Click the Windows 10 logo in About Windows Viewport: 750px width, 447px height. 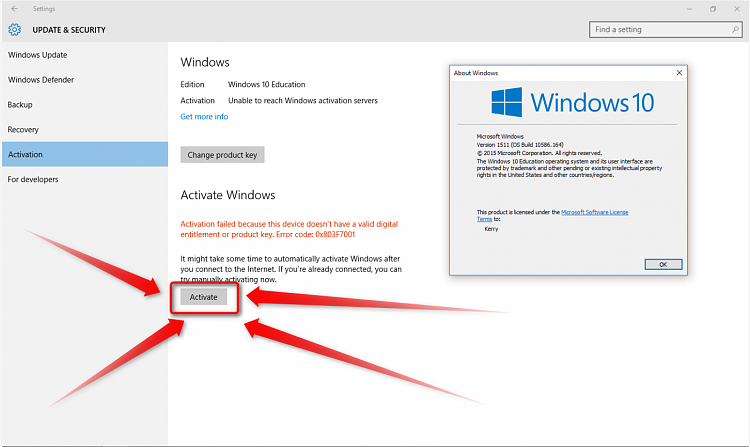click(573, 102)
